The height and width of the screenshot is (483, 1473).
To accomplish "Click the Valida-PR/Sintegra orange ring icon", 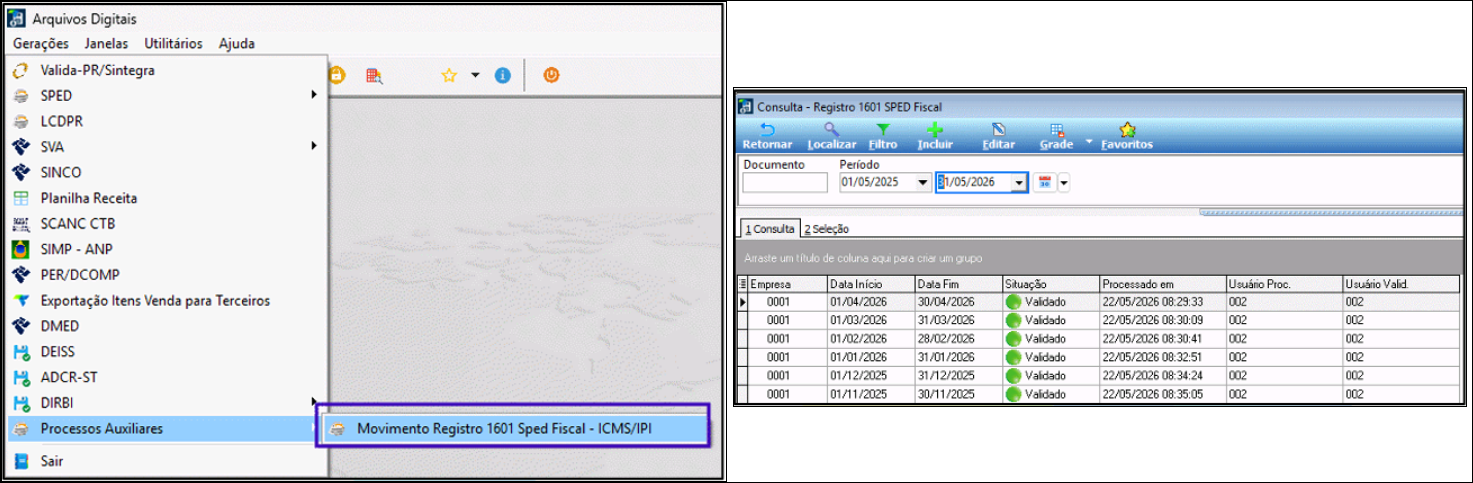I will pyautogui.click(x=20, y=70).
